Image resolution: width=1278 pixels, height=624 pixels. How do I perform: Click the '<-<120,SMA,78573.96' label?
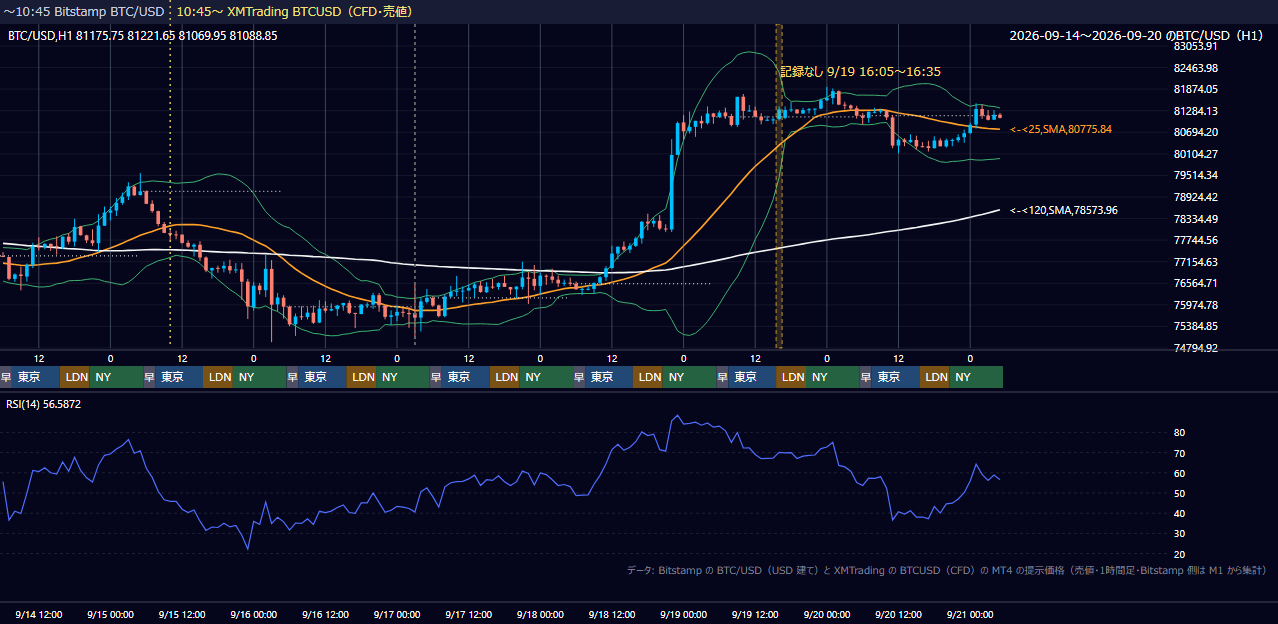coord(1064,210)
